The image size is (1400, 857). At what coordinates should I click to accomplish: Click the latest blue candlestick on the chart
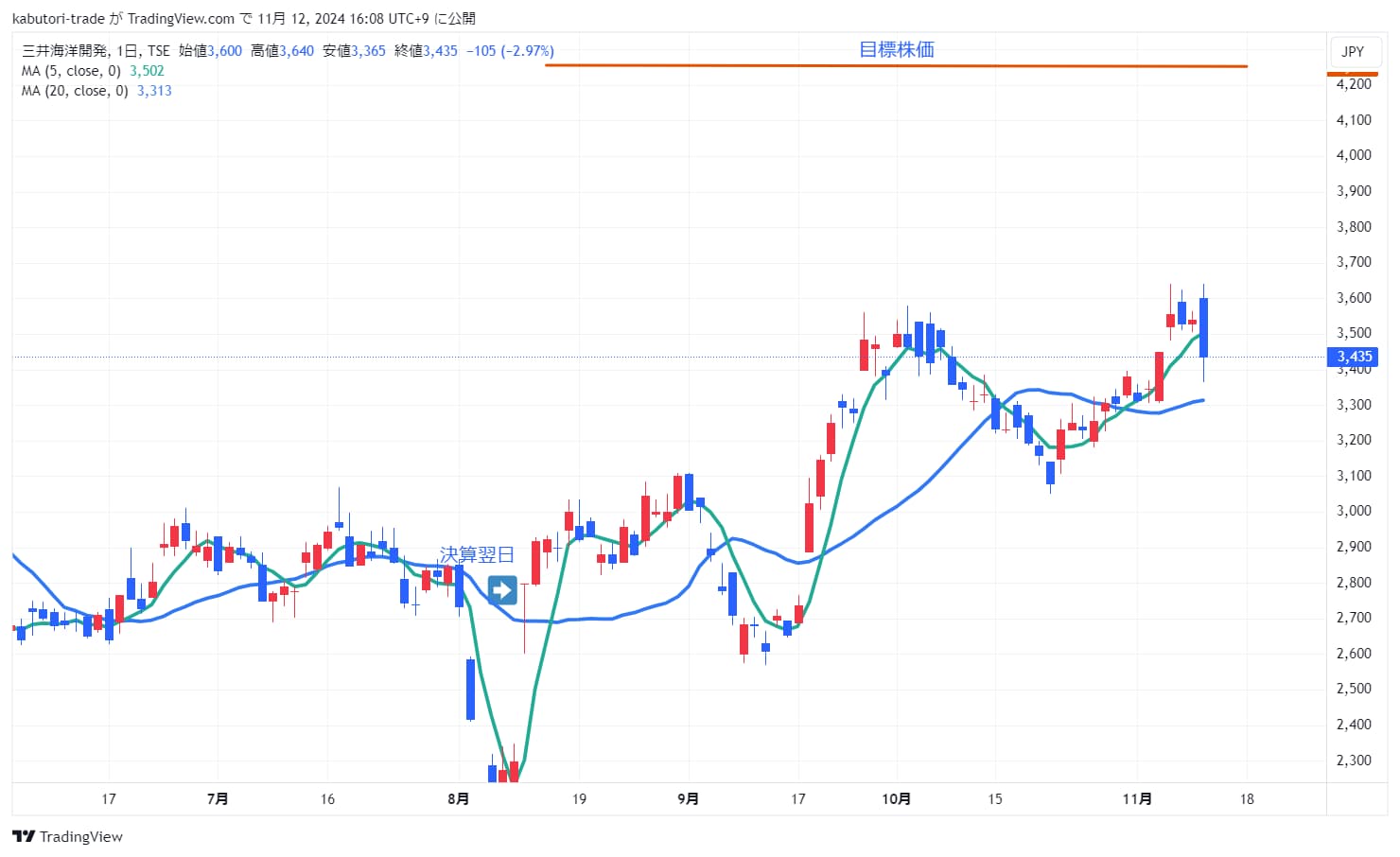point(1203,327)
